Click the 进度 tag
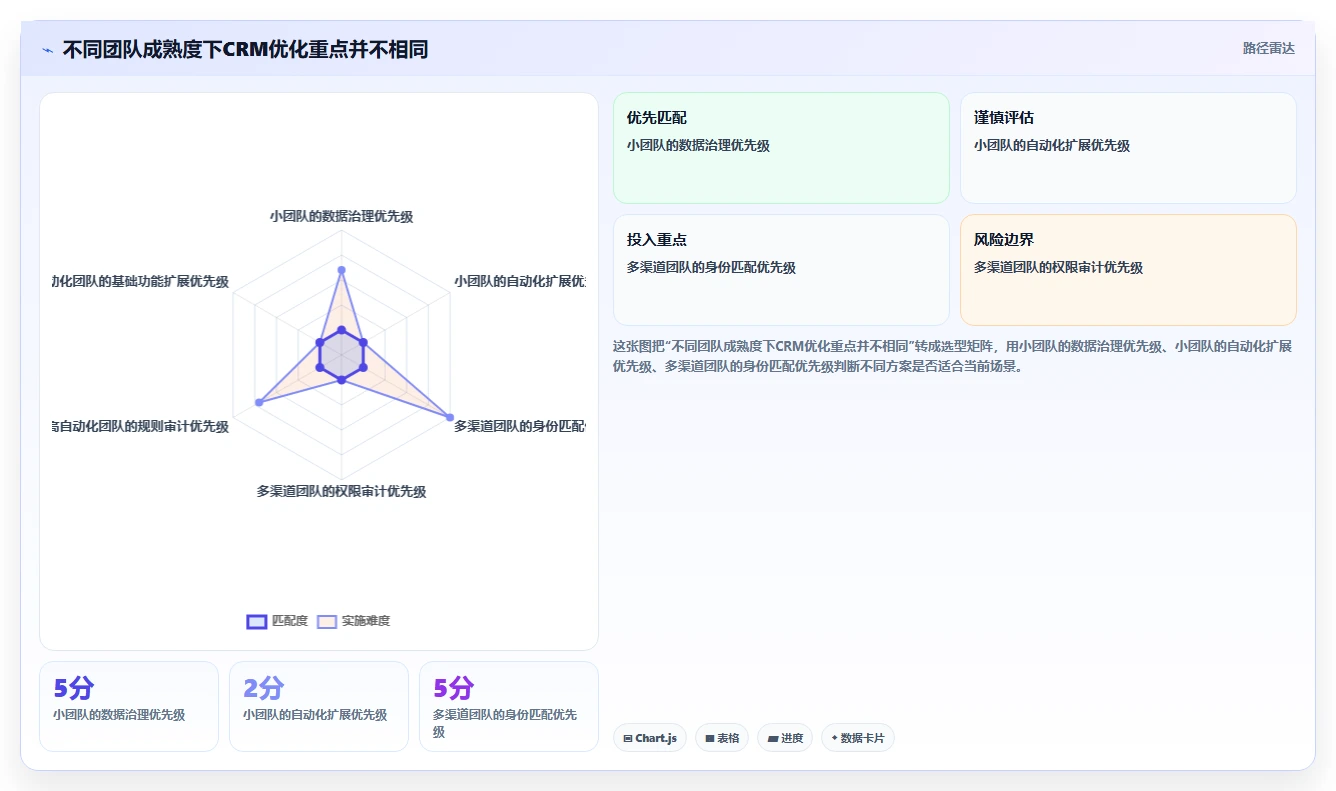Viewport: 1336px width, 791px height. click(785, 738)
